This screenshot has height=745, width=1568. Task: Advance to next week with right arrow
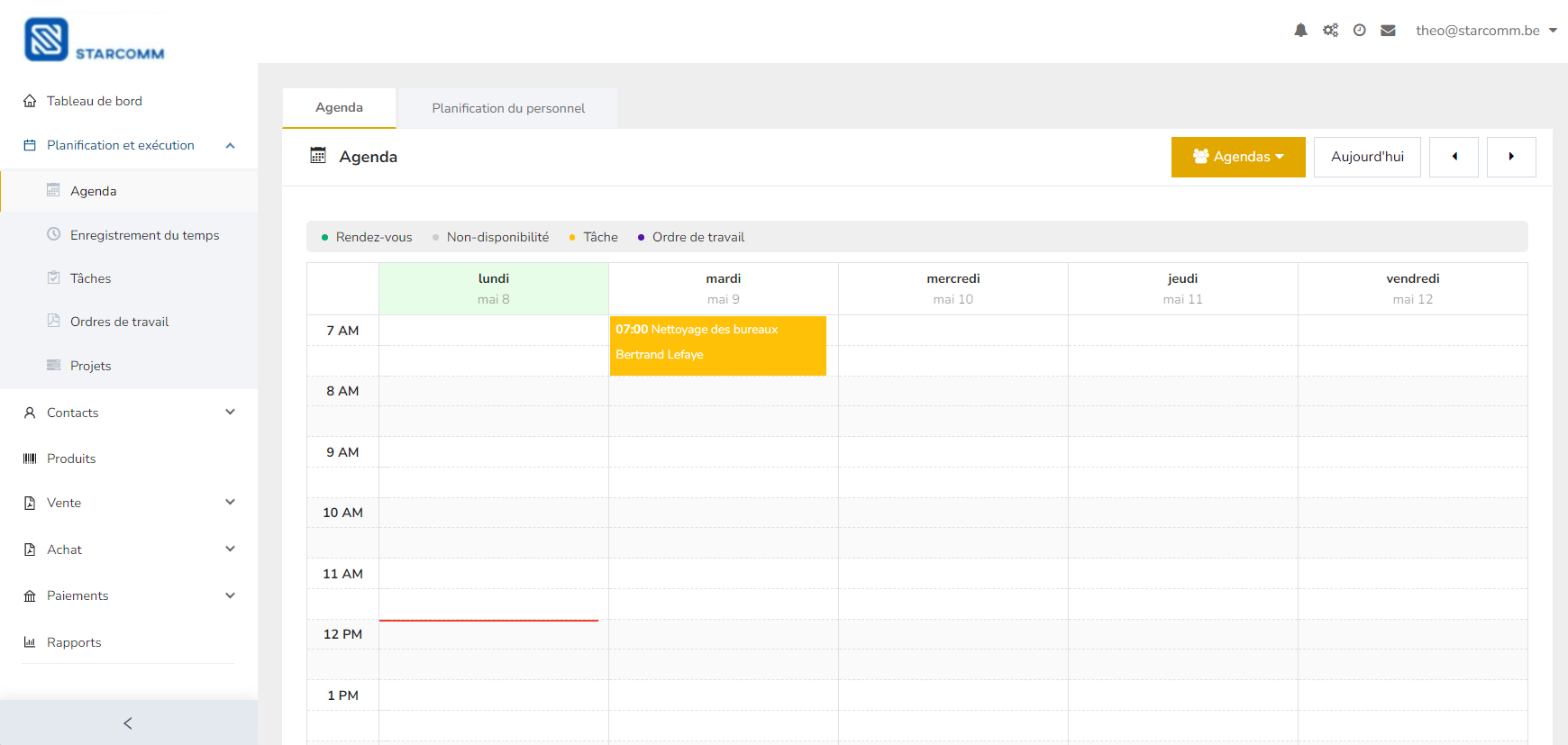(x=1511, y=157)
